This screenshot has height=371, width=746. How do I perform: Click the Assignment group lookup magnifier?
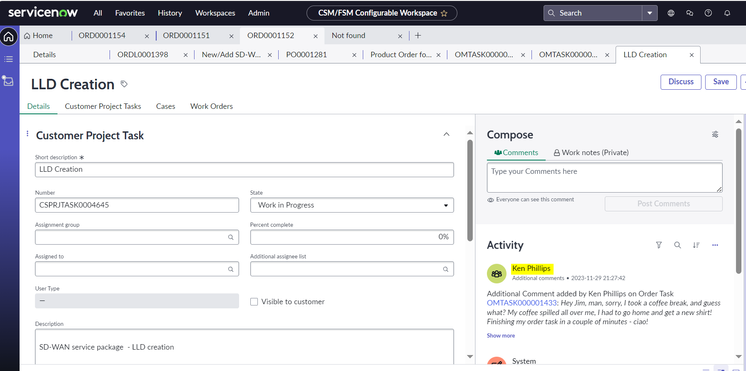pyautogui.click(x=230, y=237)
